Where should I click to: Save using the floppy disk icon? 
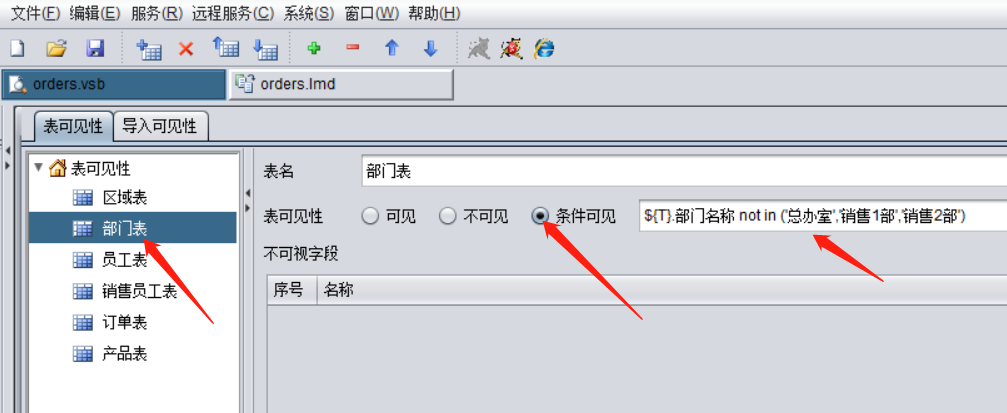point(96,48)
